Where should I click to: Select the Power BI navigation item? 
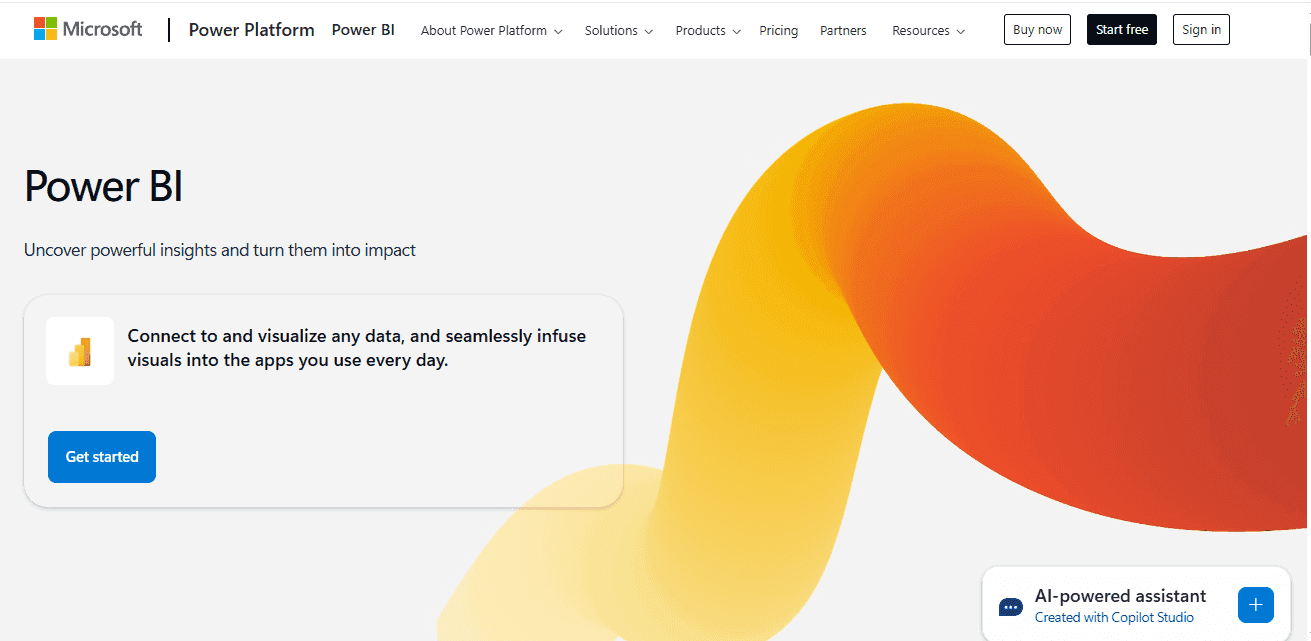(363, 29)
